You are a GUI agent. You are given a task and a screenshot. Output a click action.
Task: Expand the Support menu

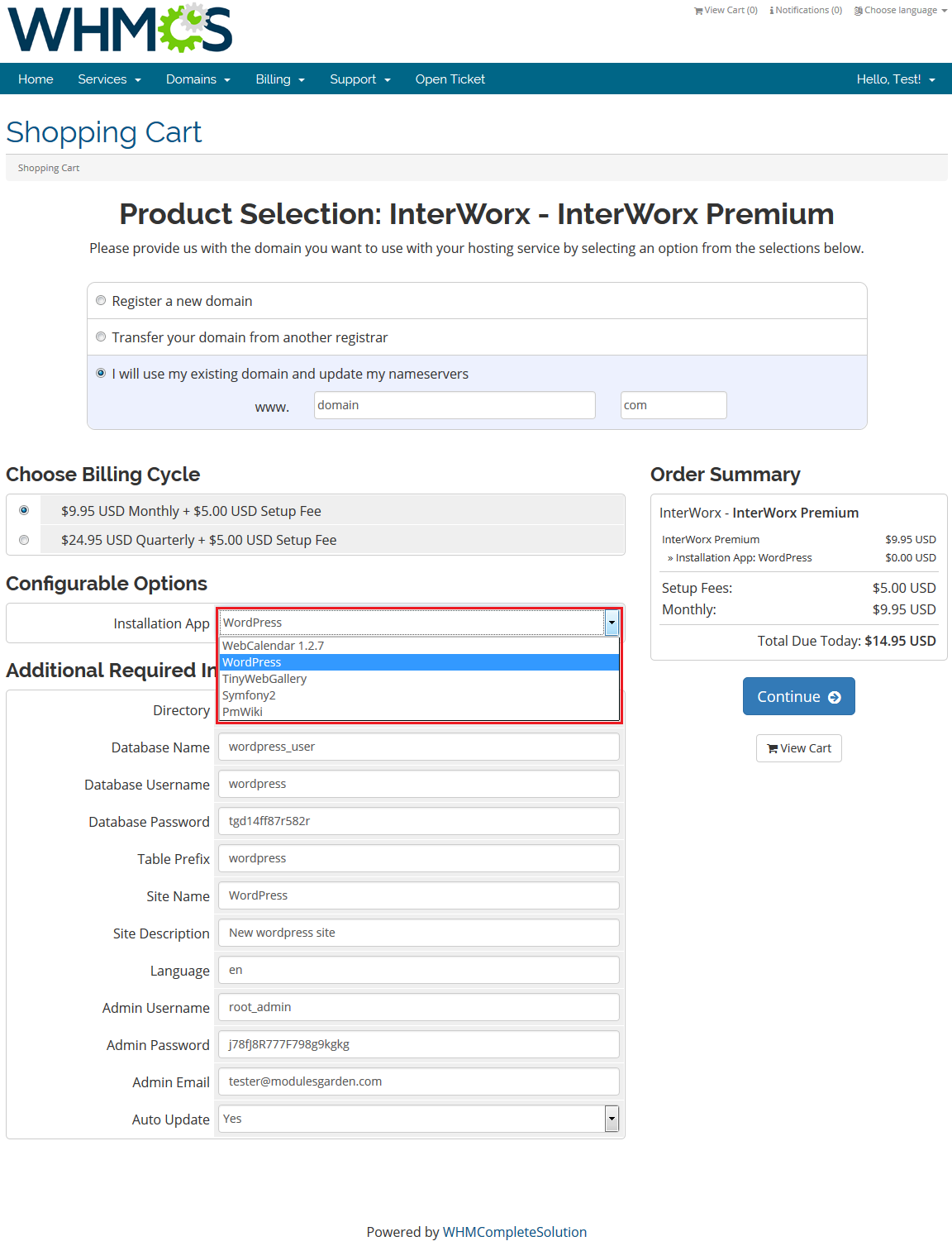(x=360, y=79)
